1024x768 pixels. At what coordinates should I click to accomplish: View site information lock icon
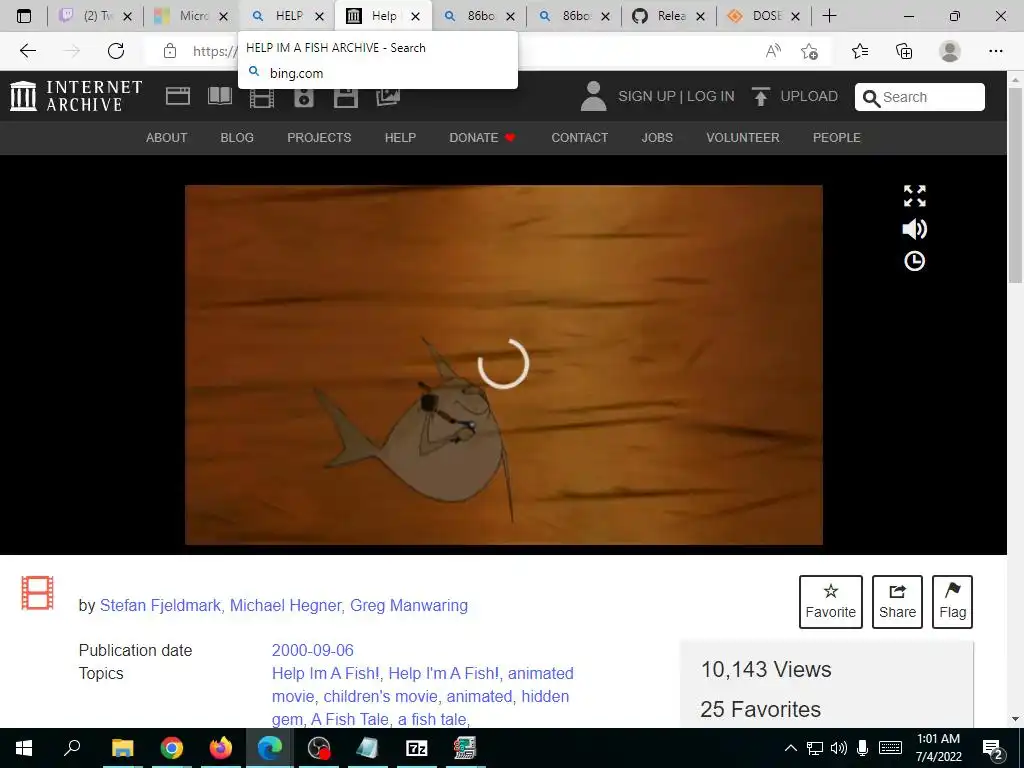point(170,51)
